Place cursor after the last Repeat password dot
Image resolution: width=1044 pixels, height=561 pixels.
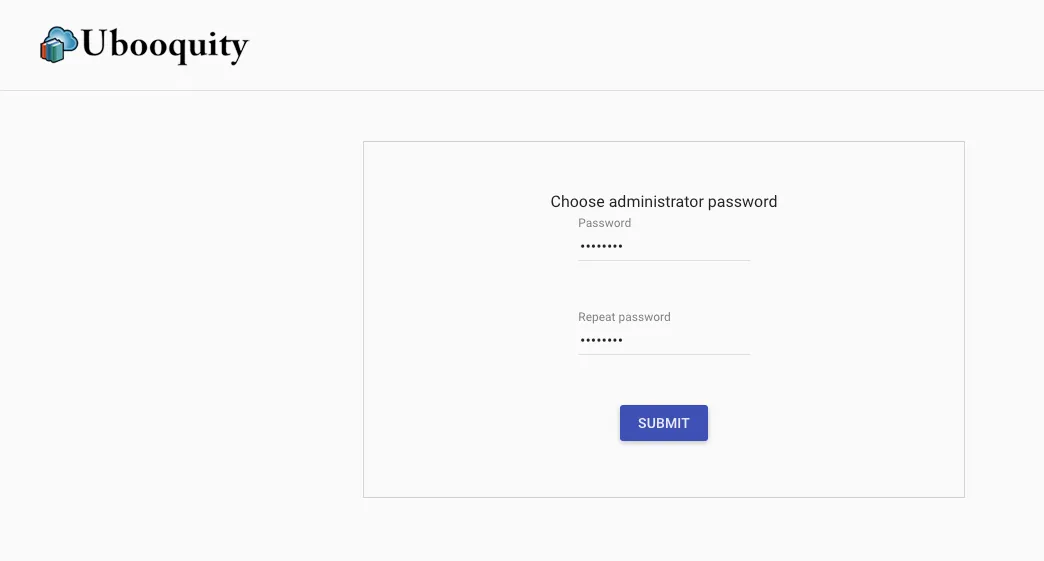click(625, 340)
